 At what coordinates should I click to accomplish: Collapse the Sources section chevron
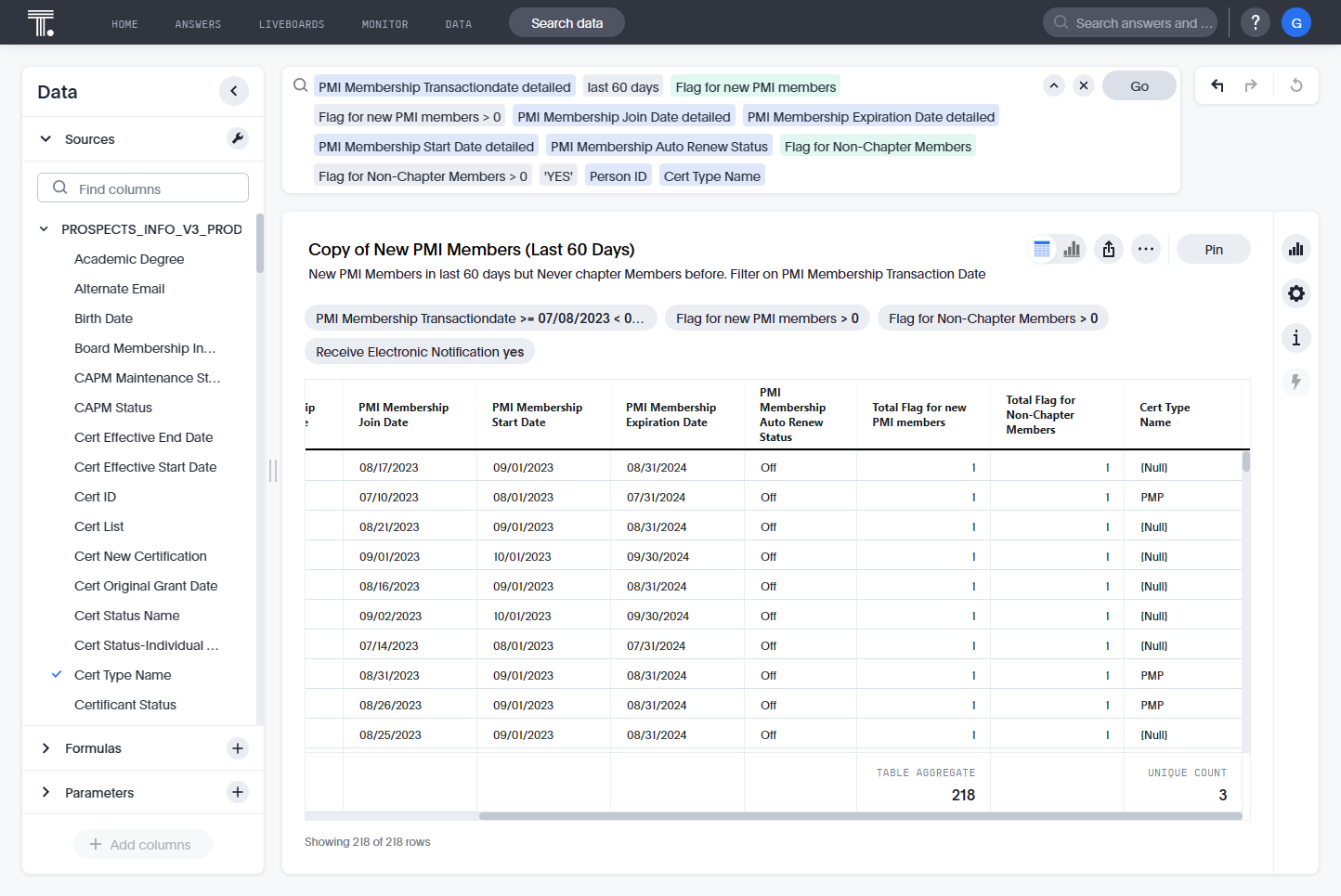tap(46, 139)
